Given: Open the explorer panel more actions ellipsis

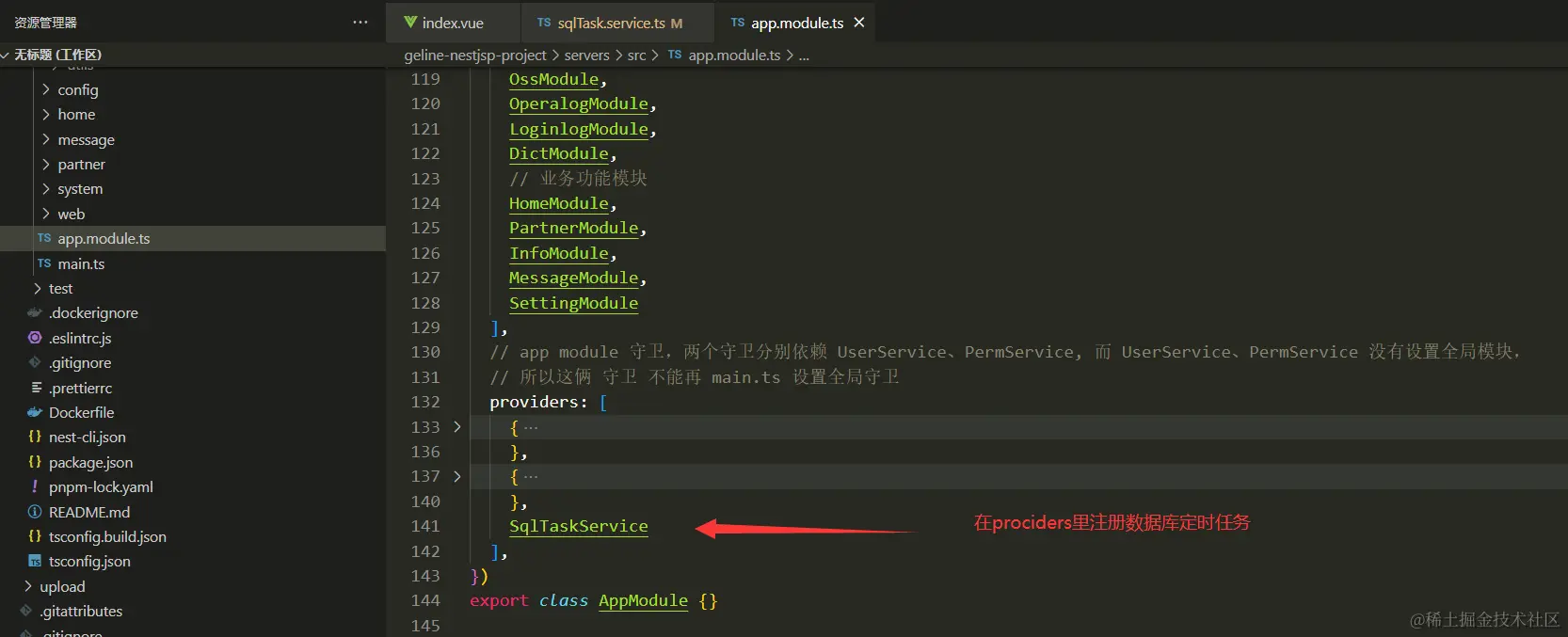Looking at the screenshot, I should click(360, 23).
